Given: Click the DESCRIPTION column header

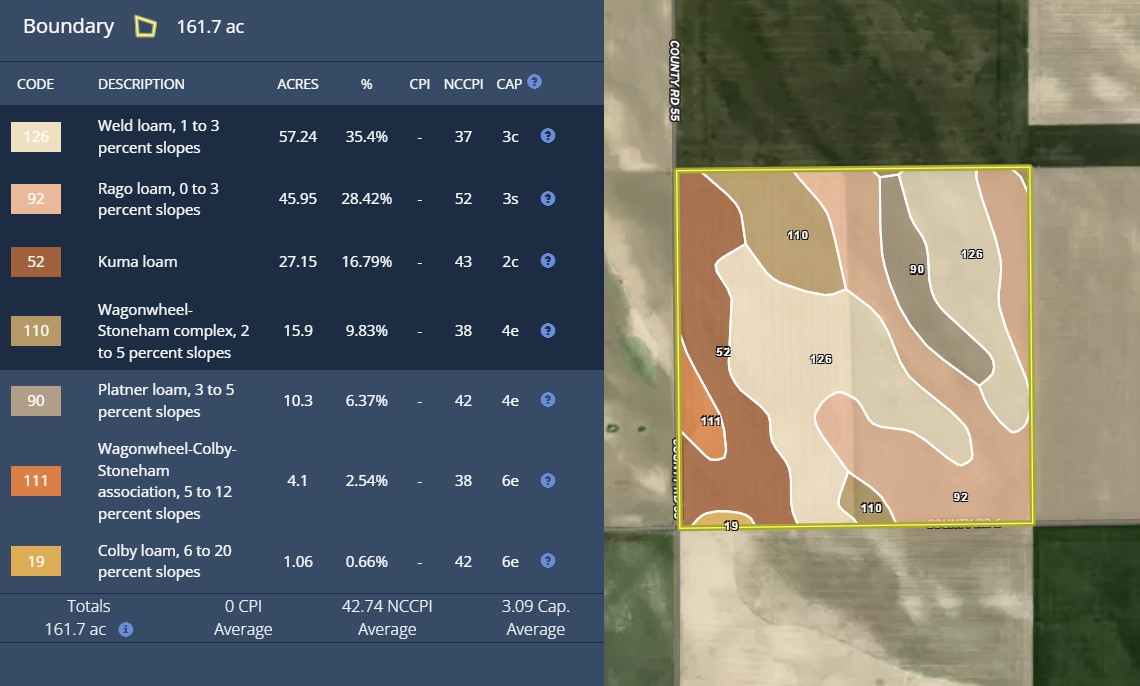Looking at the screenshot, I should [x=141, y=84].
